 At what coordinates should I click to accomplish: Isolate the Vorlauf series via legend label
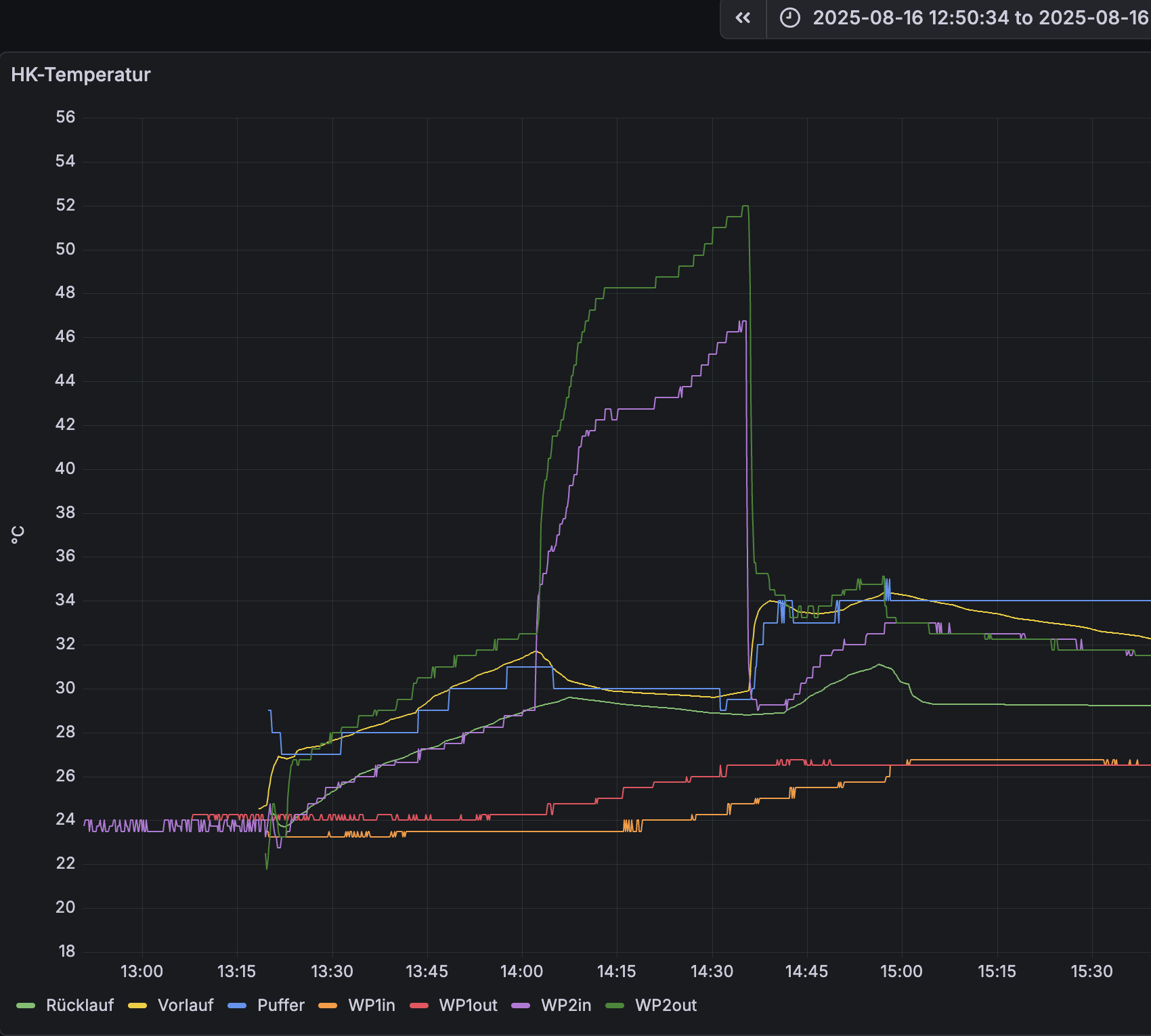click(x=185, y=1006)
